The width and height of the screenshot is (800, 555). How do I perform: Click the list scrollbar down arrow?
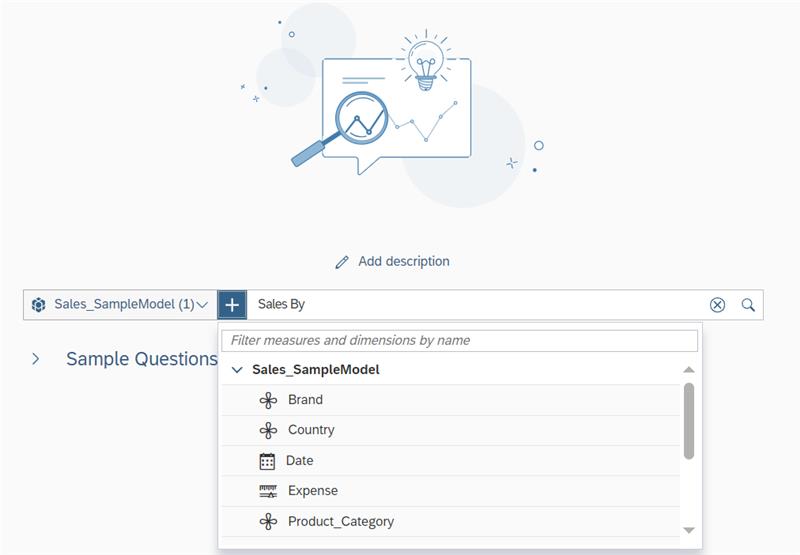(689, 531)
